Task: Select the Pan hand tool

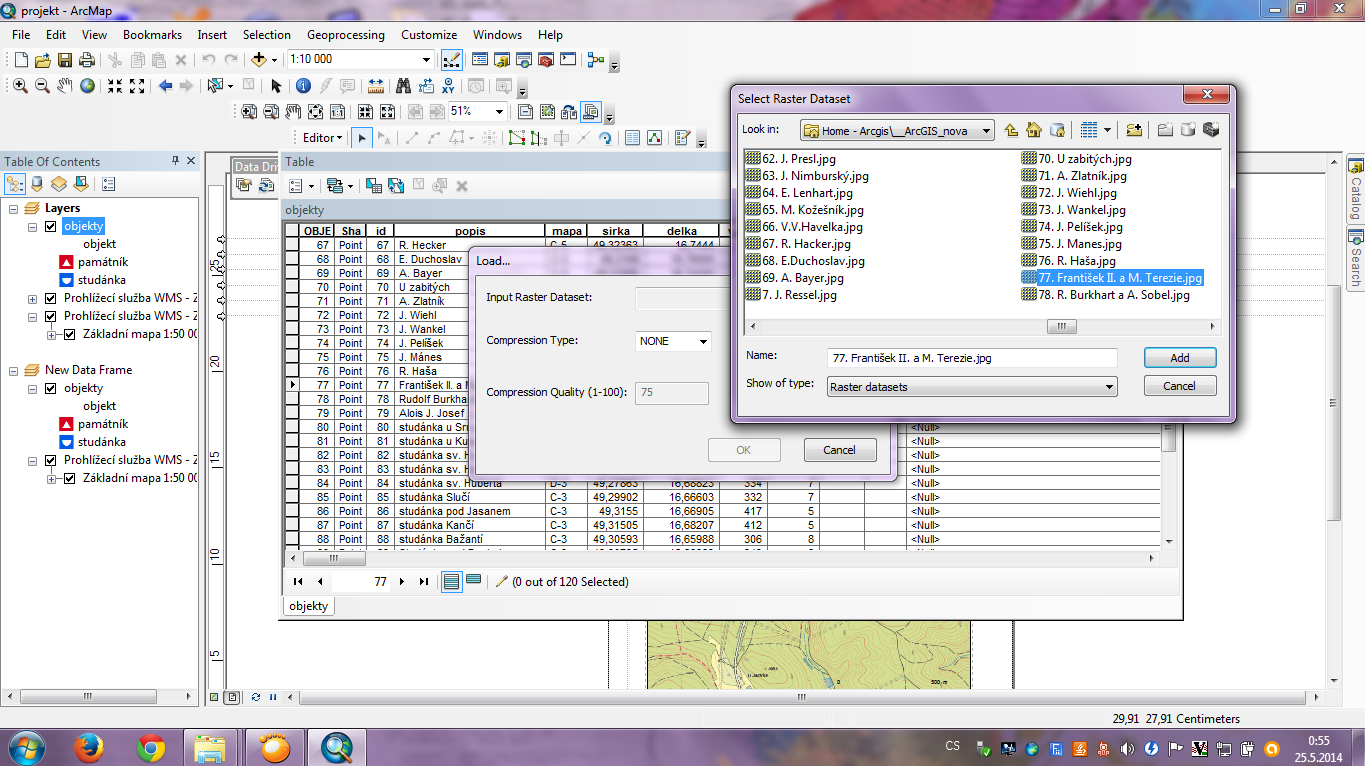Action: point(65,86)
